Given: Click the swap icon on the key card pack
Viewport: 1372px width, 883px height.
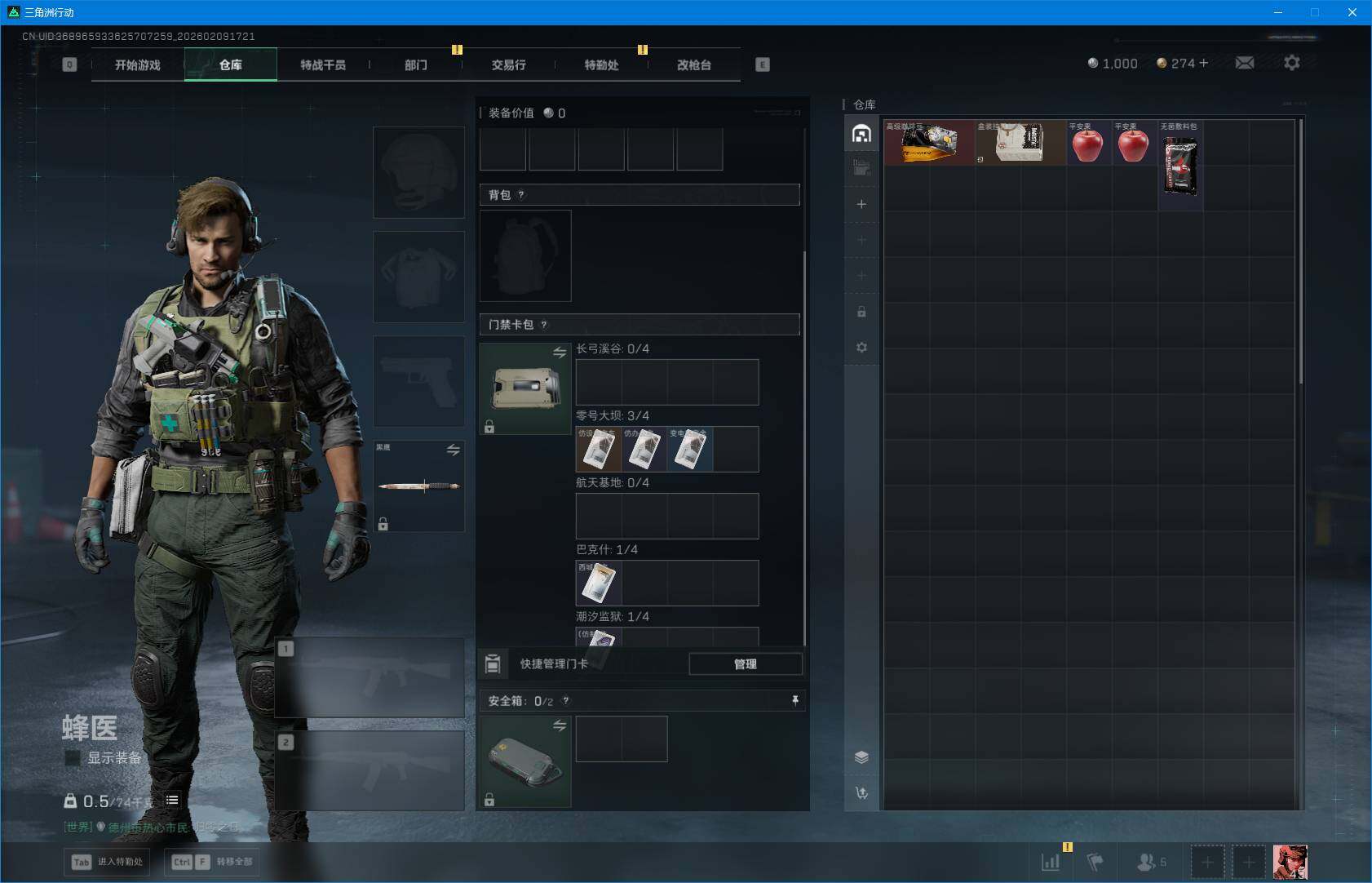Looking at the screenshot, I should [x=560, y=353].
